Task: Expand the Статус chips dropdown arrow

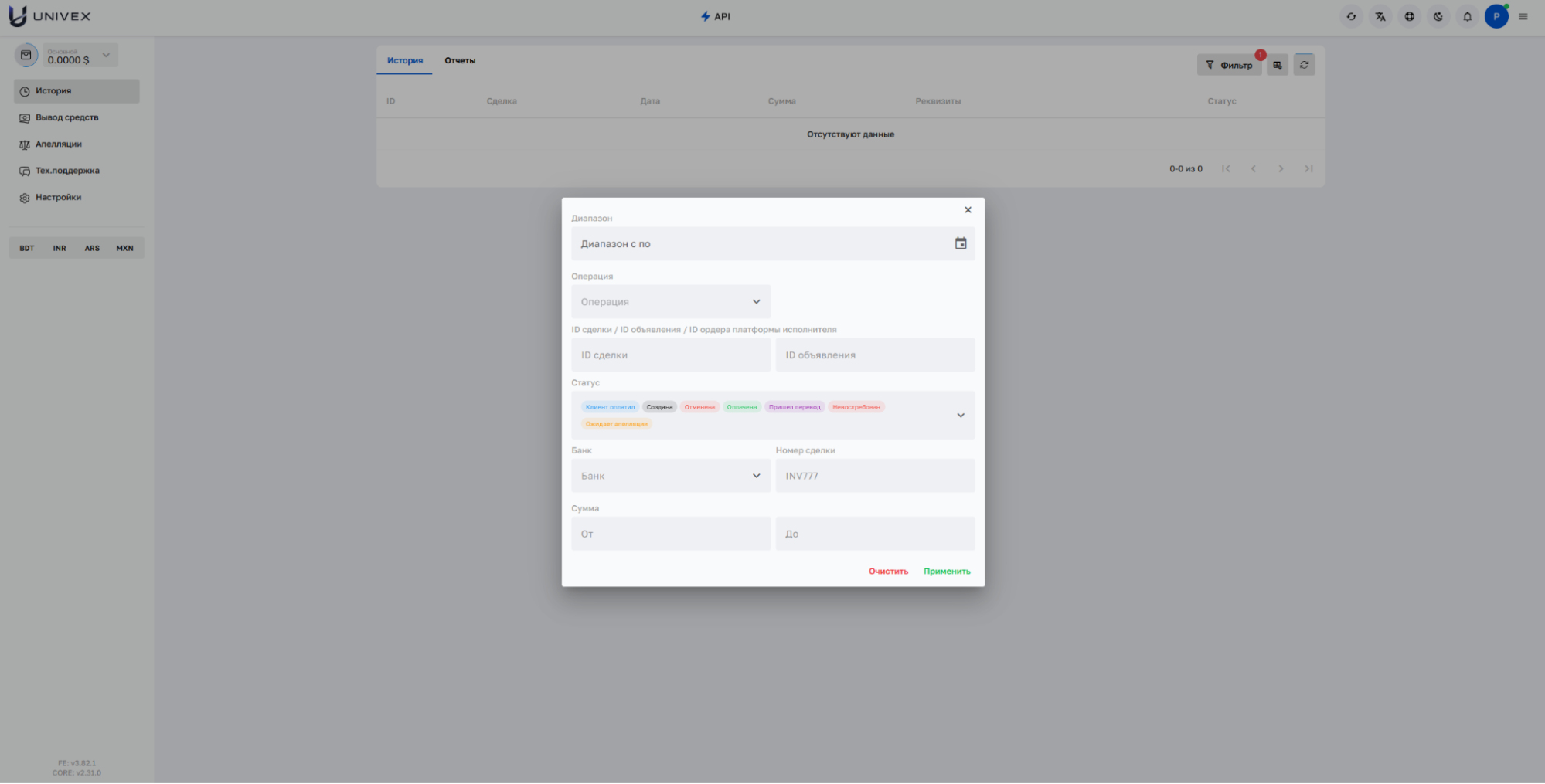Action: pyautogui.click(x=960, y=416)
